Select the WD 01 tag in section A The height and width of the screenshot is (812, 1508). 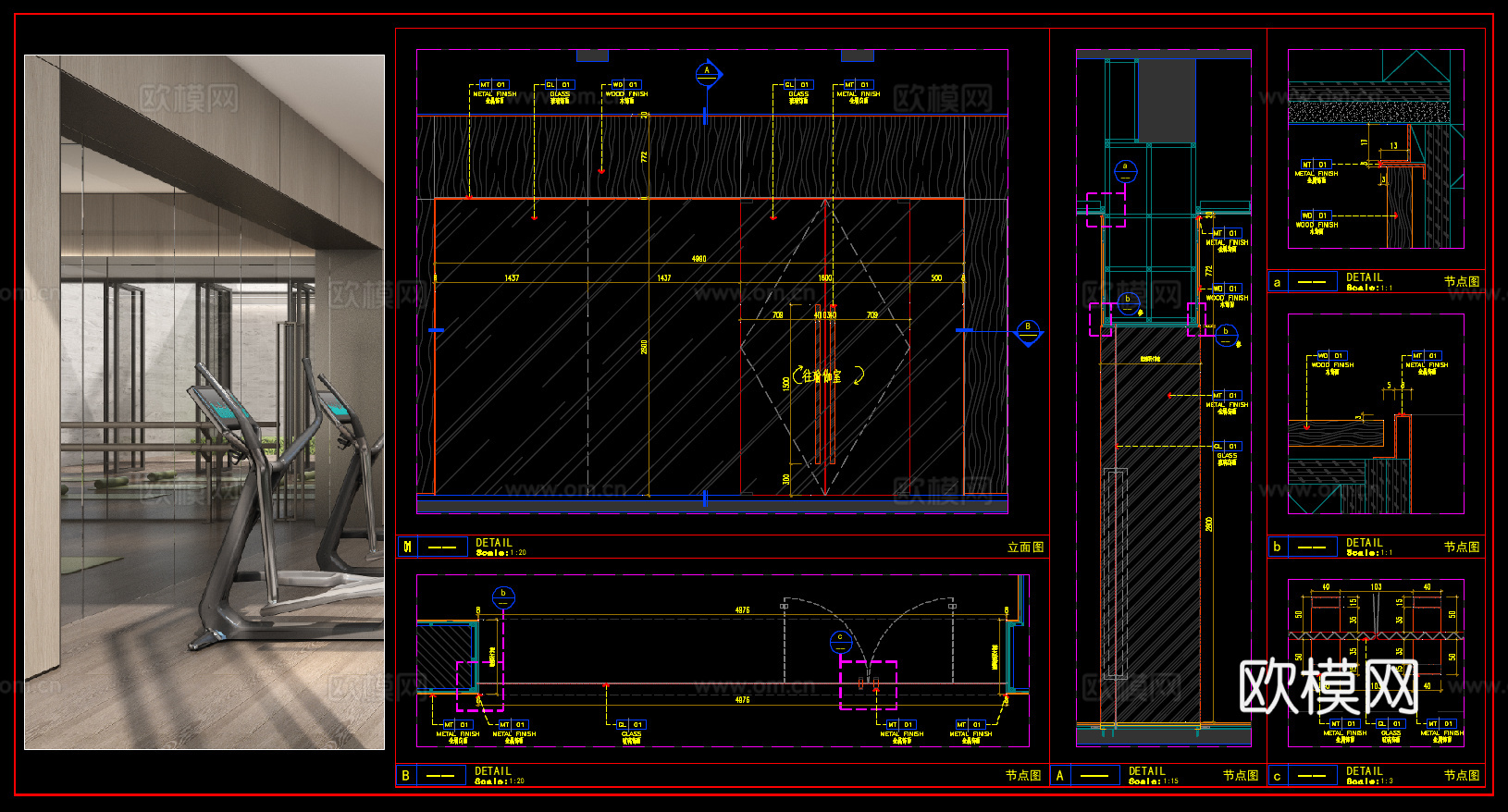click(1227, 289)
